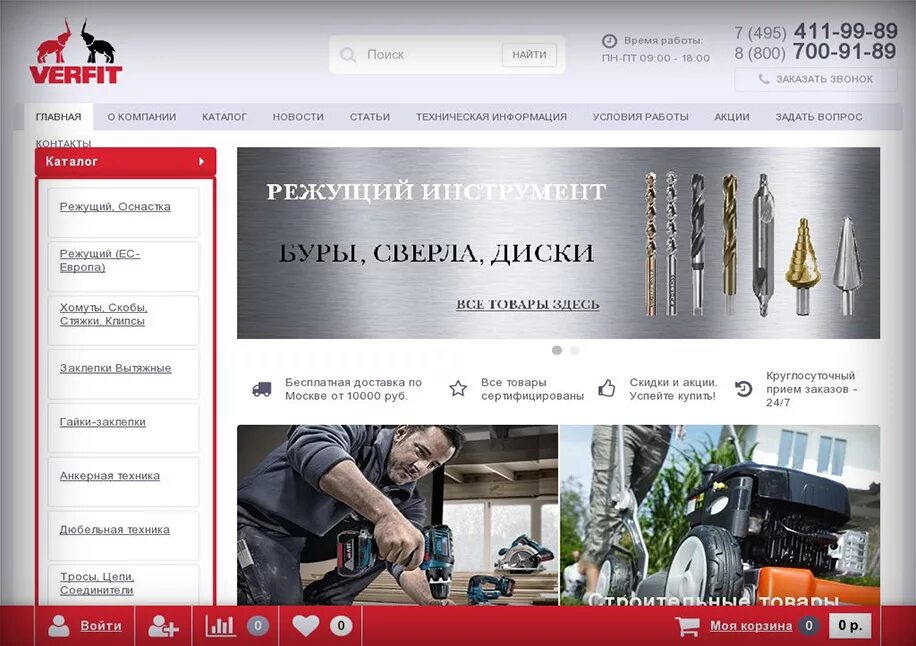The width and height of the screenshot is (916, 646).
Task: Open category Анкерная техника
Action: coord(110,475)
